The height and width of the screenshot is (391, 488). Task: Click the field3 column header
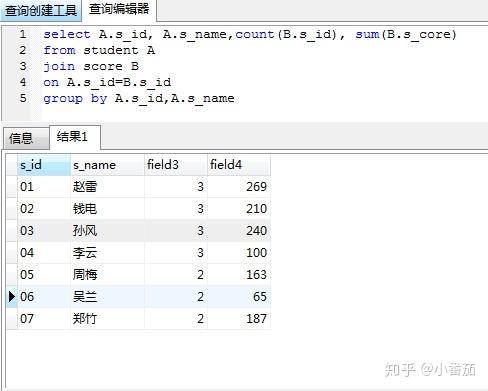coord(176,165)
